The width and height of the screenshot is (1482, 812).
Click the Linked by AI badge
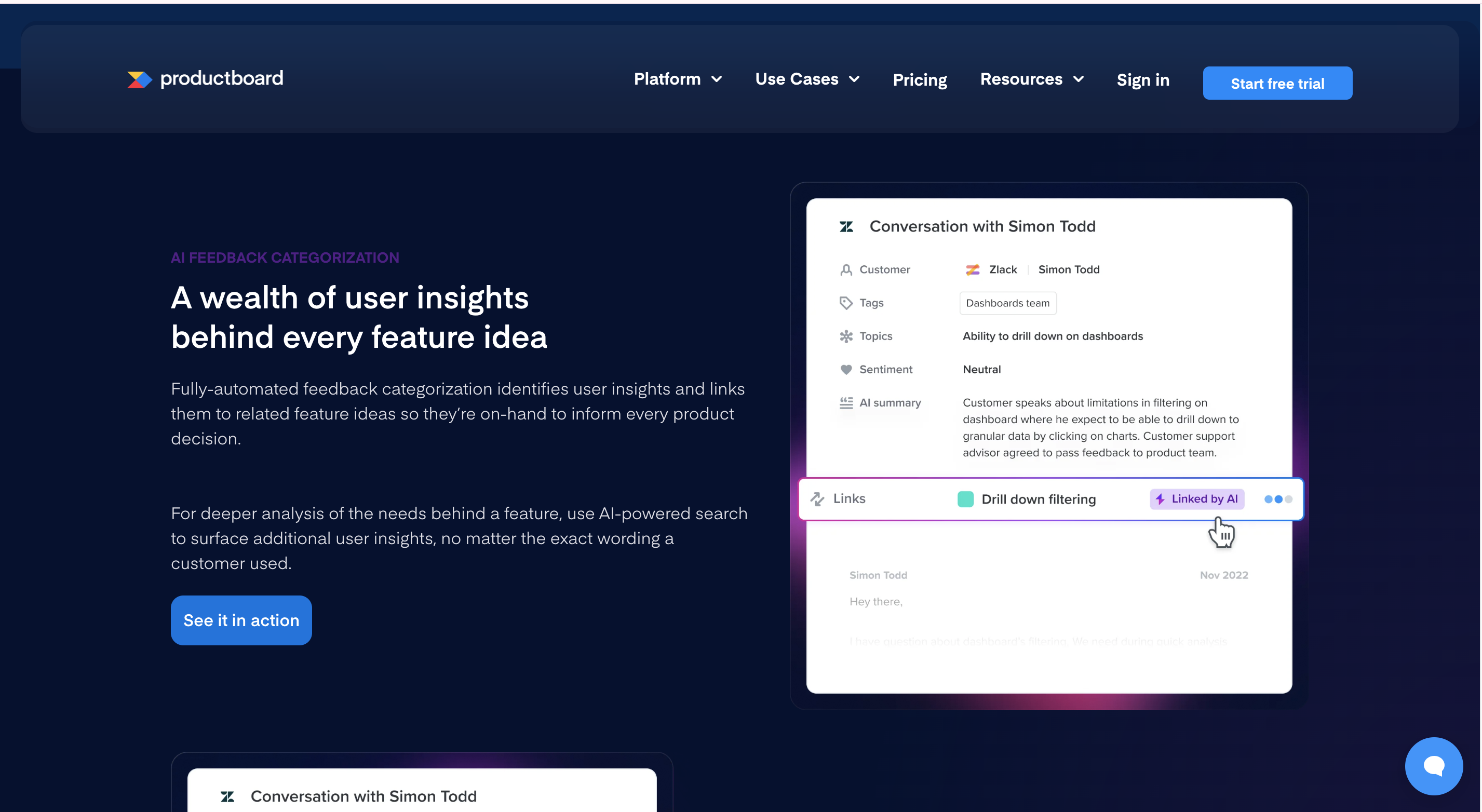[1196, 498]
